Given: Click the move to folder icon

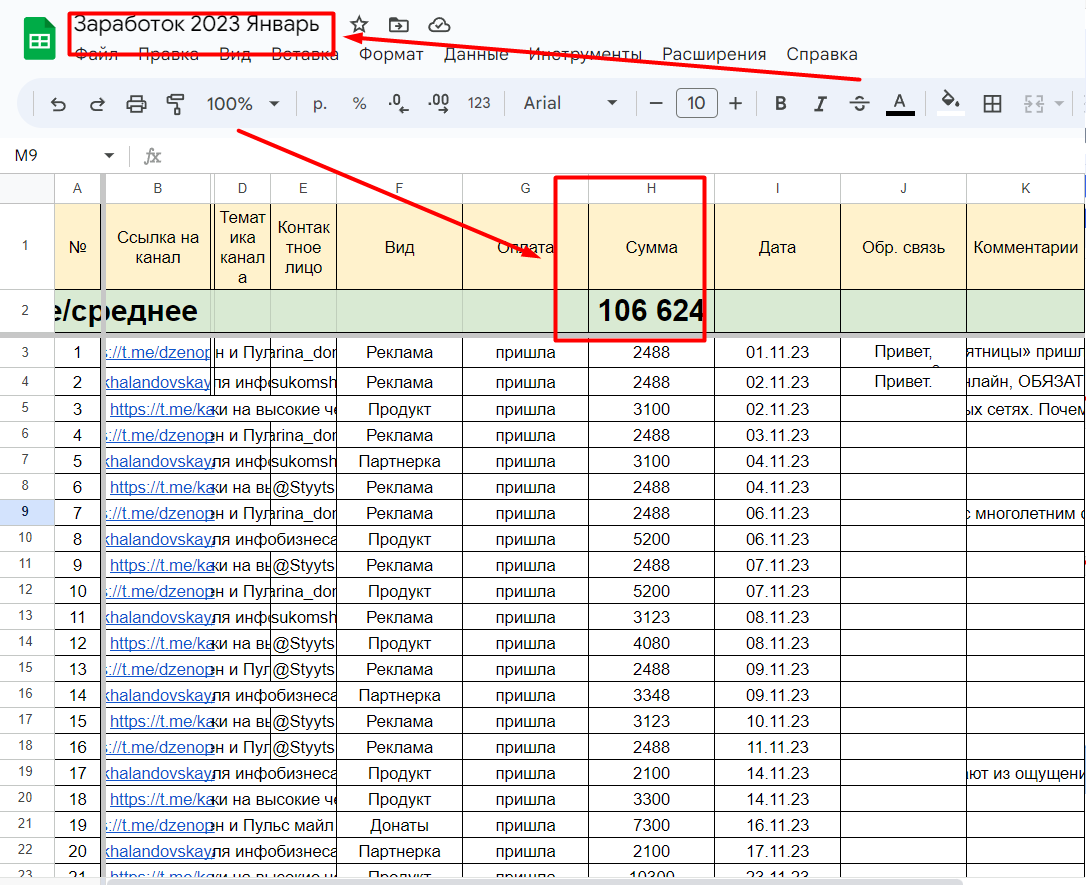Looking at the screenshot, I should (x=399, y=25).
